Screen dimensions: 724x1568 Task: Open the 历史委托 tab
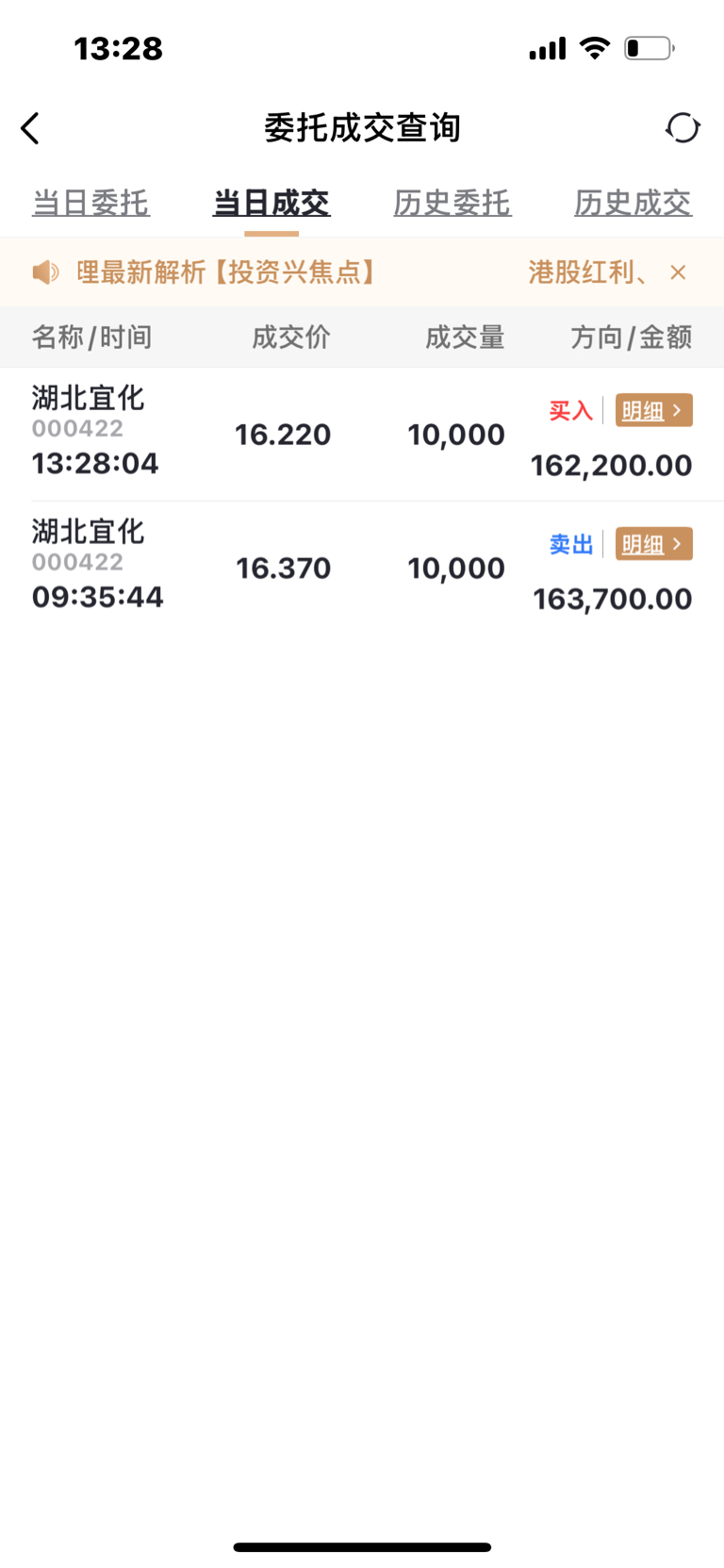click(452, 203)
